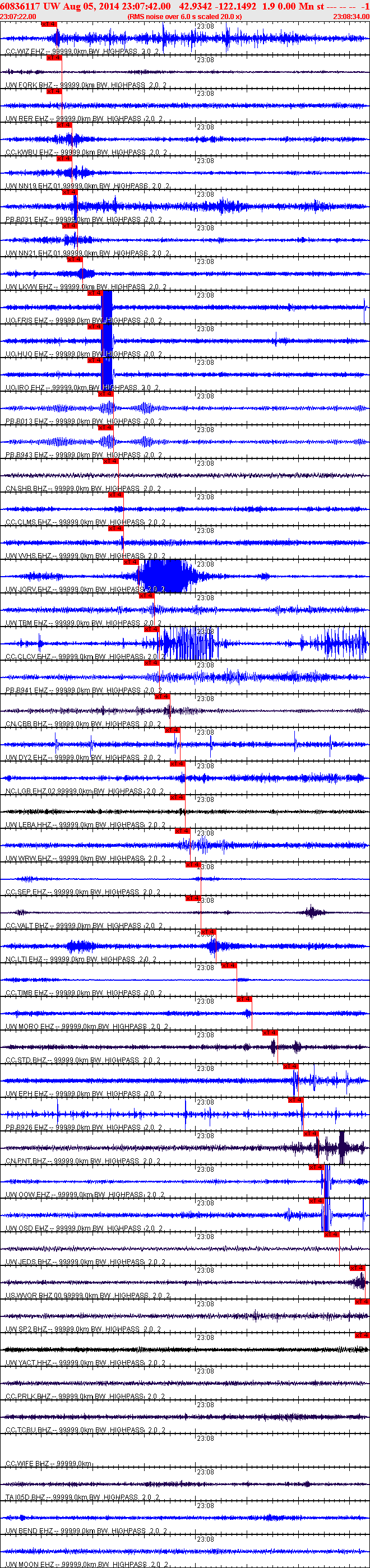Select the CC.VALT BHZ station label

84,925
